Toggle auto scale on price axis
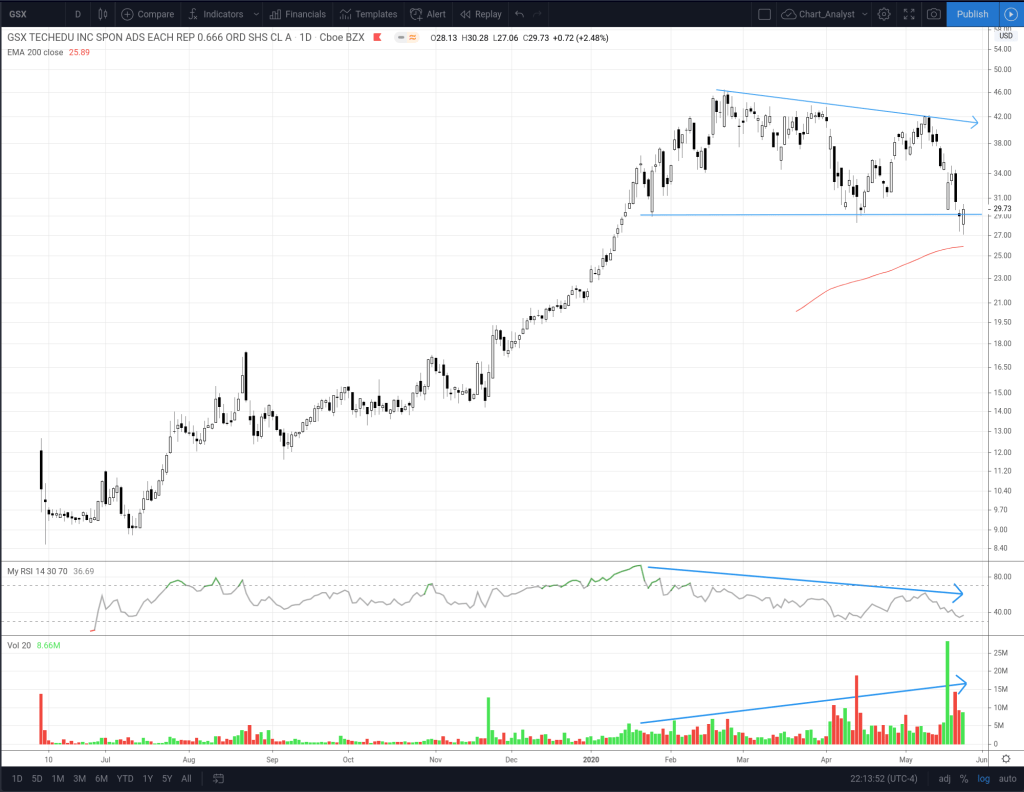1024x792 pixels. pyautogui.click(x=1006, y=778)
